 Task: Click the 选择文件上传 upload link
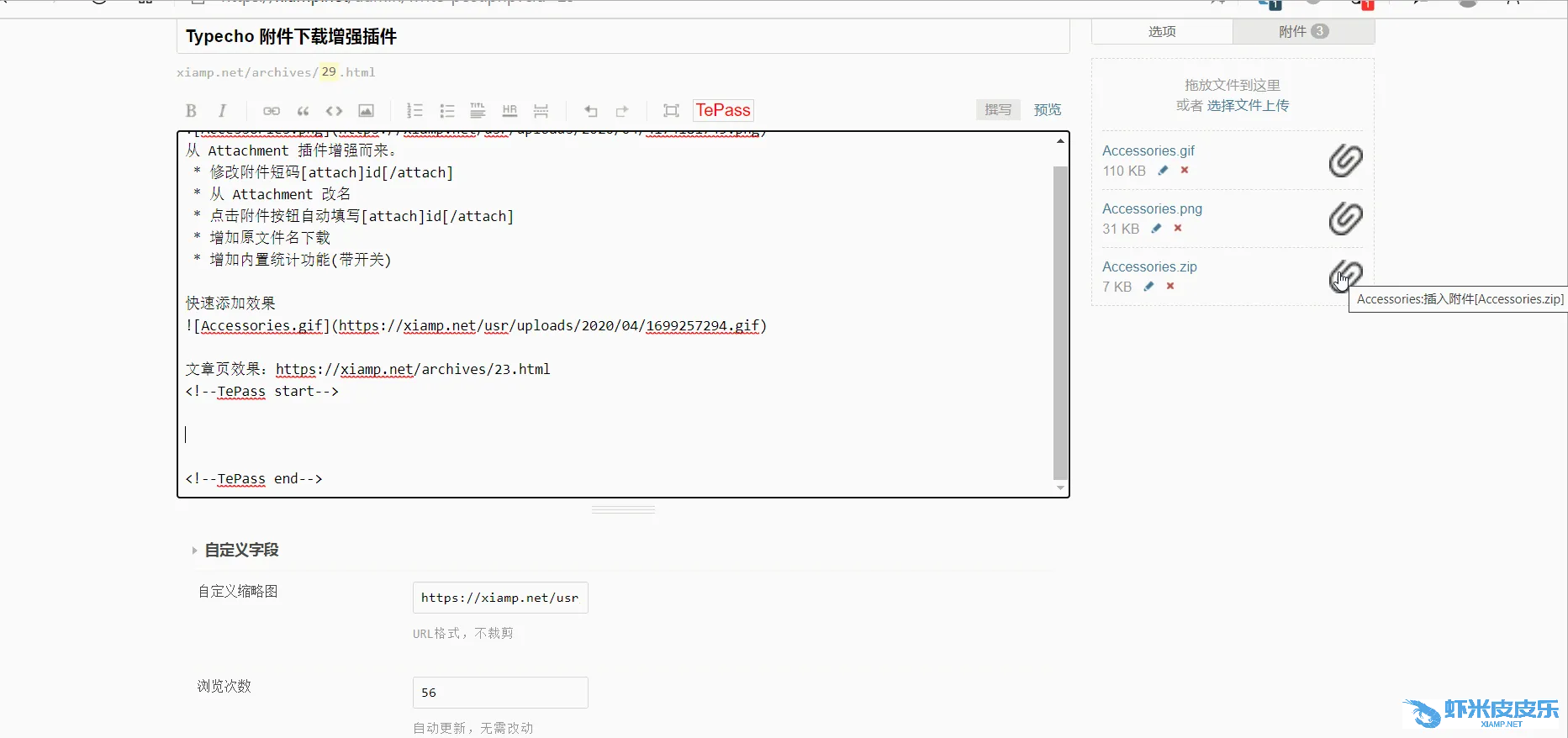pos(1248,105)
